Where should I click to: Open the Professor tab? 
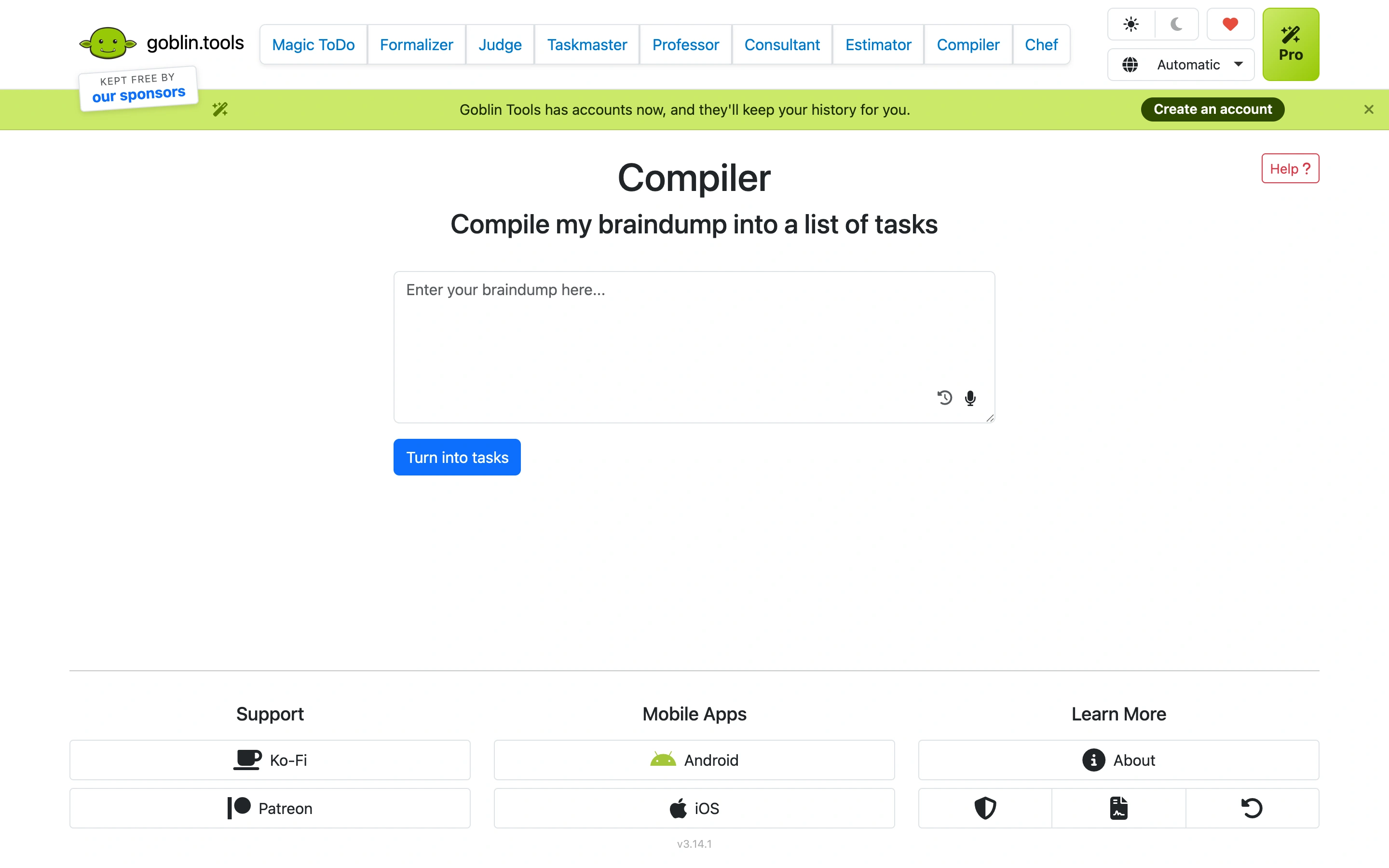coord(685,44)
